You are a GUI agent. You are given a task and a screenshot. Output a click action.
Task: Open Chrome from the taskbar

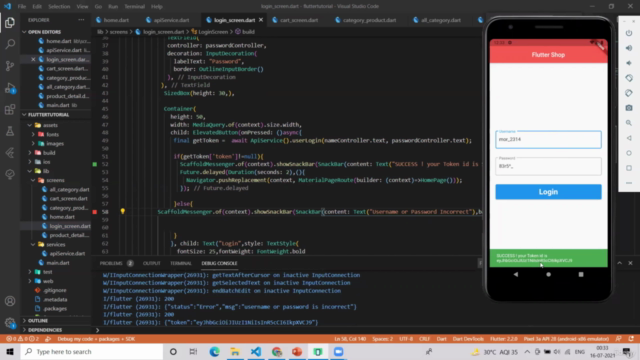[x=277, y=351]
